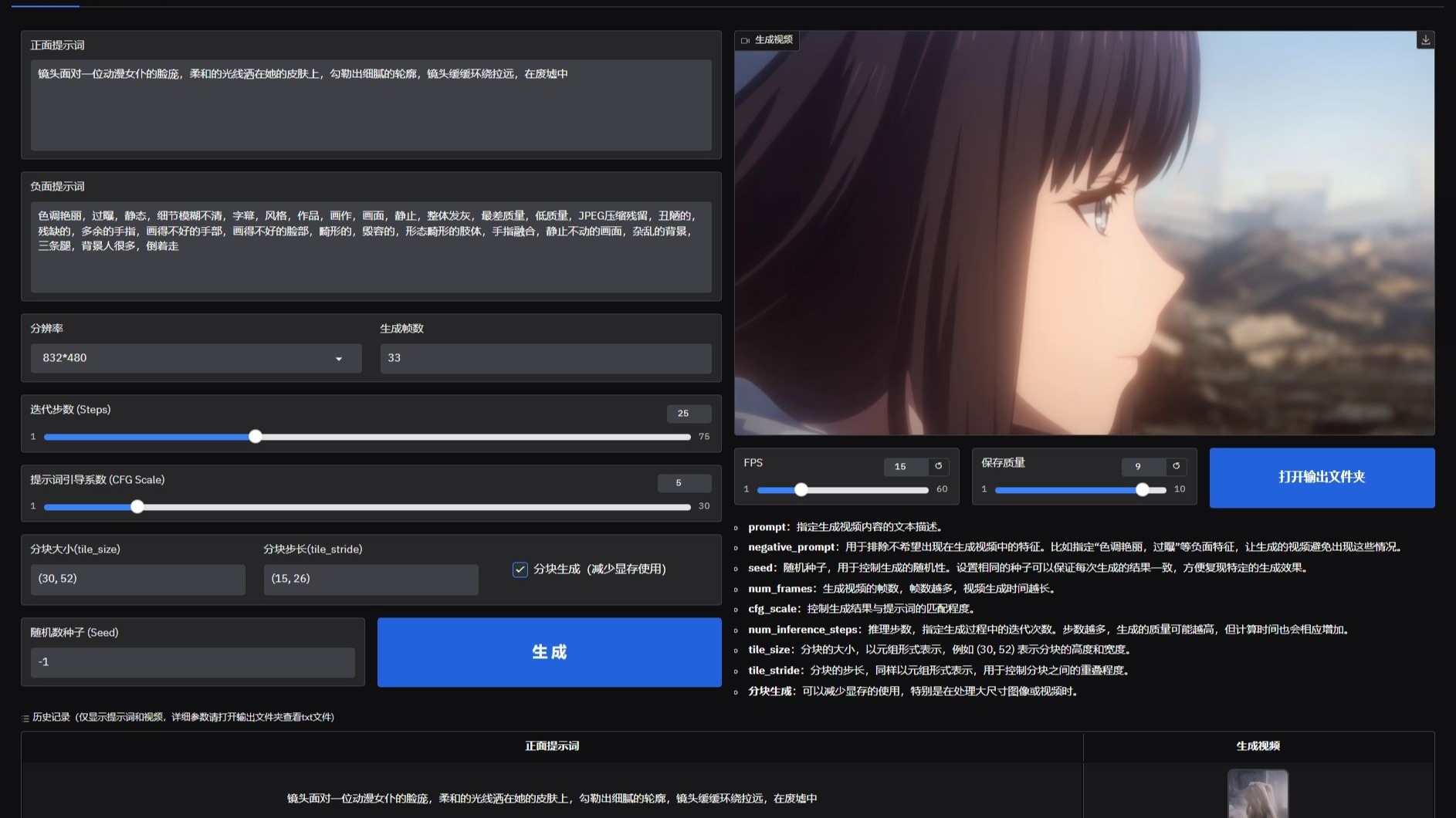Click the video icon beside 生成视频 label
The width and height of the screenshot is (1456, 818).
(x=745, y=40)
